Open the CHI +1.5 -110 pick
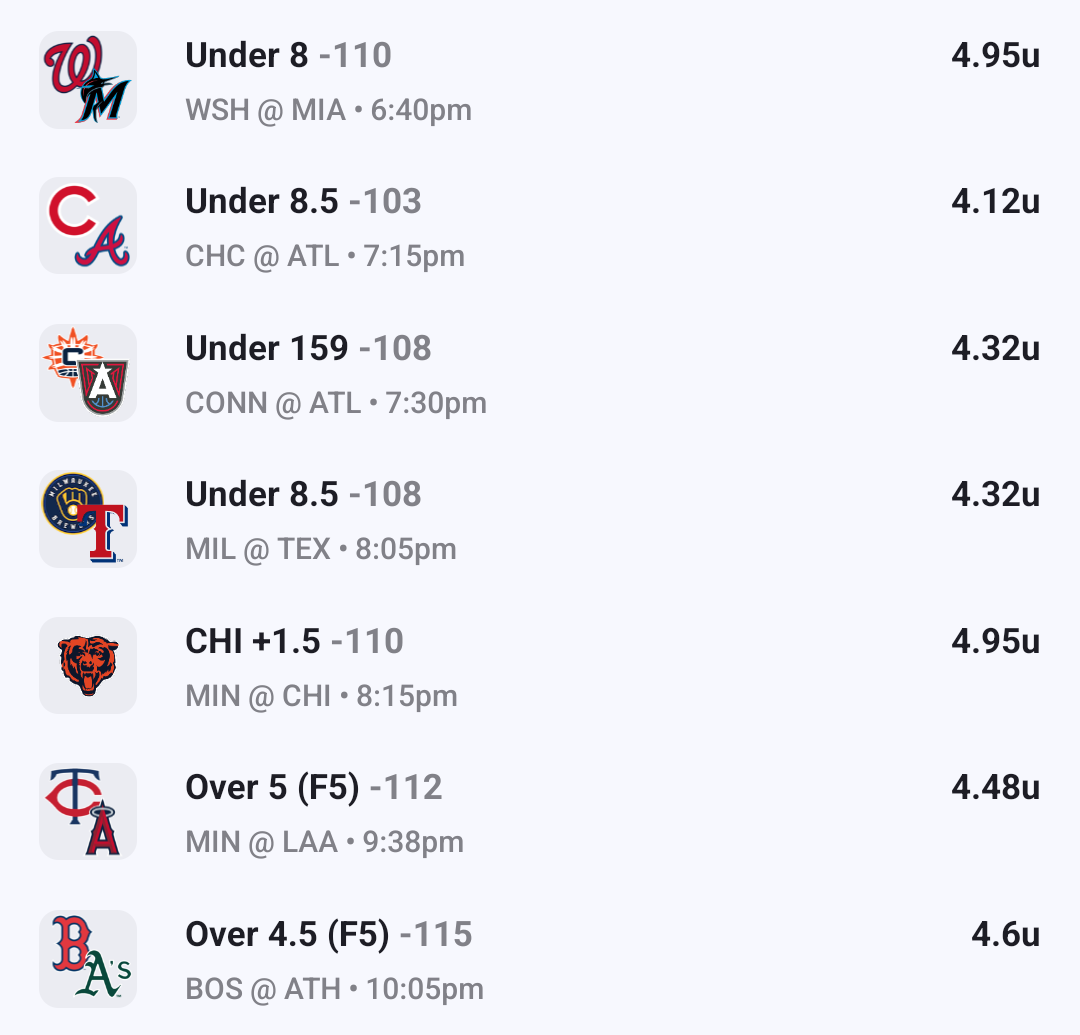The image size is (1080, 1035). click(x=294, y=641)
